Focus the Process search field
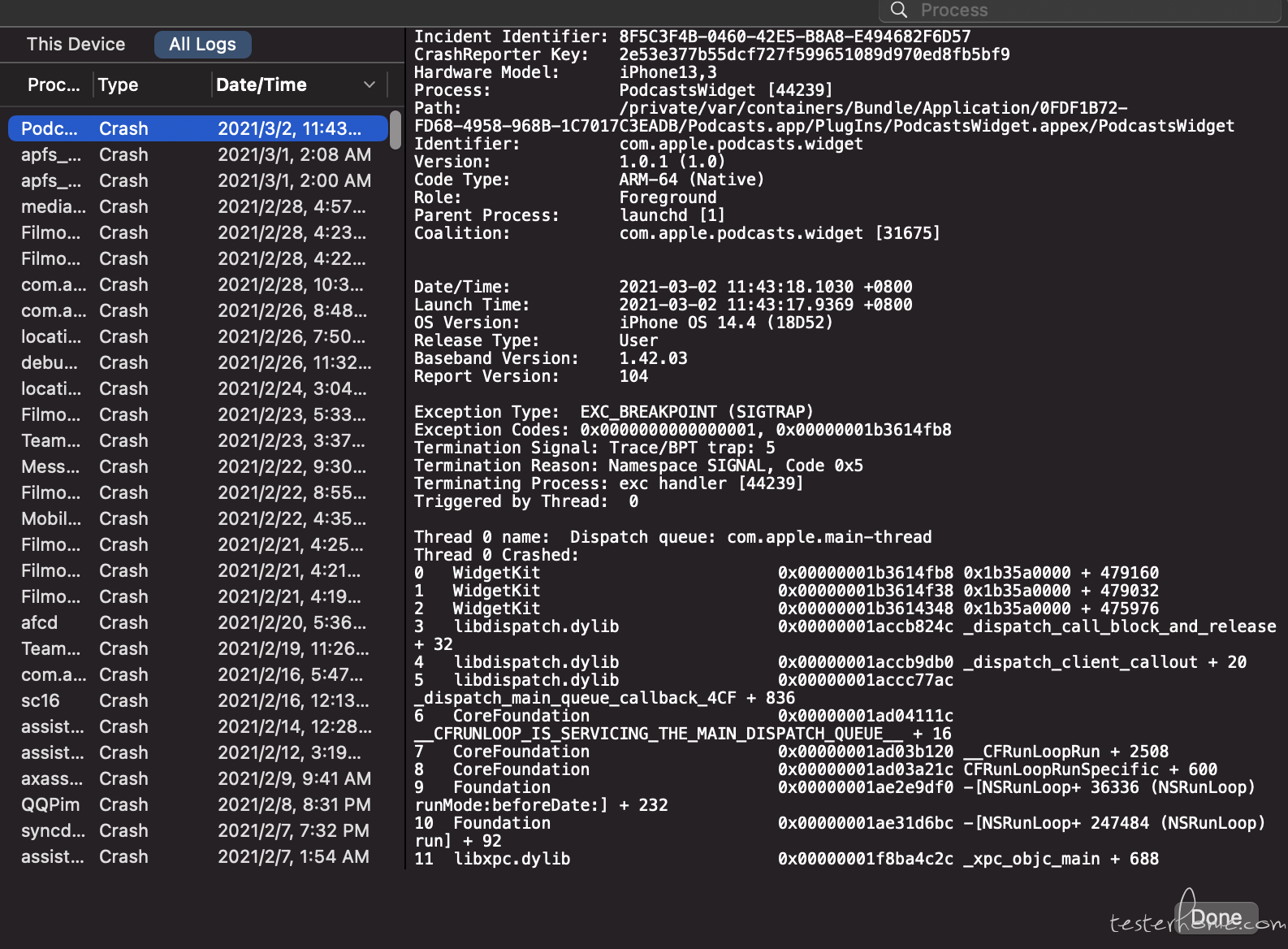 [x=1080, y=11]
